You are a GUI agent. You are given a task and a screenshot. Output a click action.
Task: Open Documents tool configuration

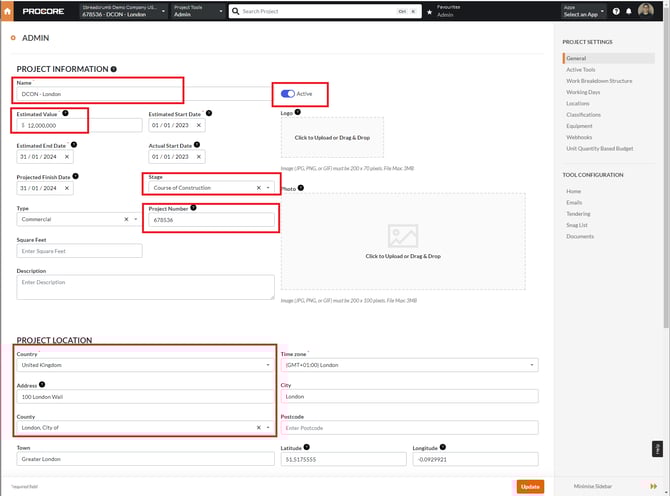coord(580,236)
